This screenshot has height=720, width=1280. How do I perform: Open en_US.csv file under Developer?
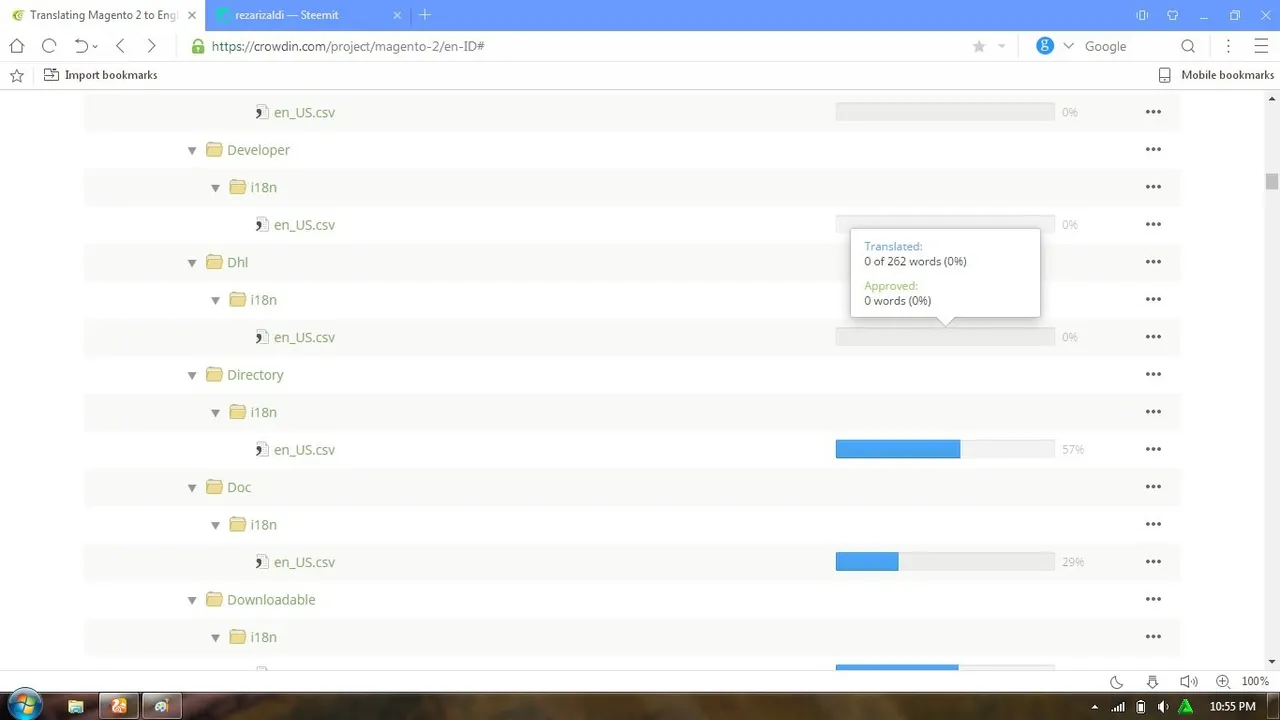(304, 225)
